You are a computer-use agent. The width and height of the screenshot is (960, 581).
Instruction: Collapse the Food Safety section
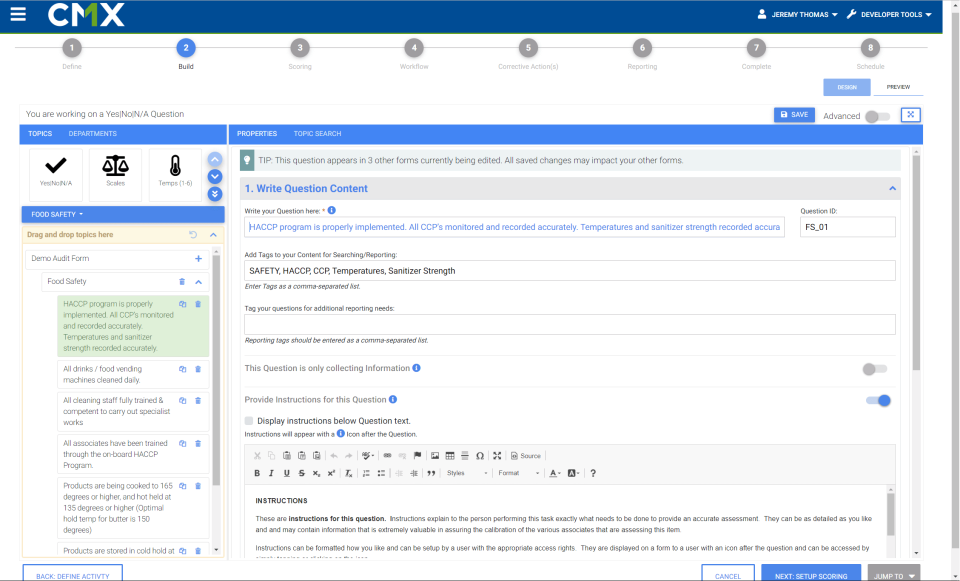[x=198, y=282]
